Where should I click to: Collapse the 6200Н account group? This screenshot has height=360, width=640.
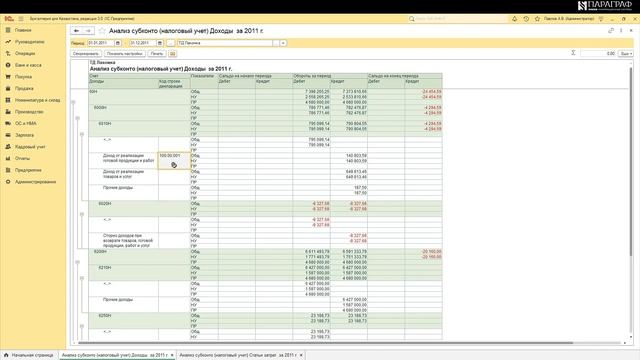point(78,262)
